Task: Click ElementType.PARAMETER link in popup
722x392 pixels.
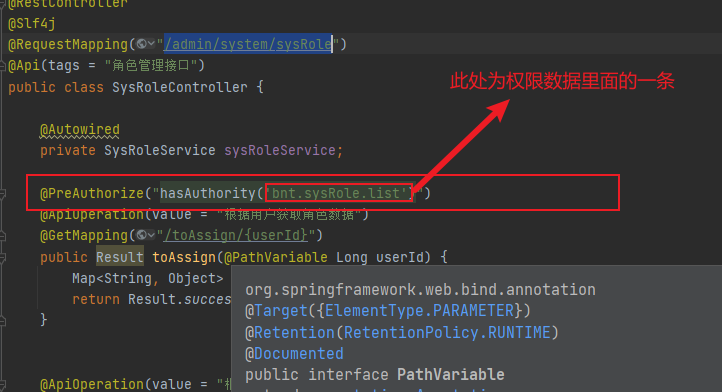Action: [x=419, y=311]
